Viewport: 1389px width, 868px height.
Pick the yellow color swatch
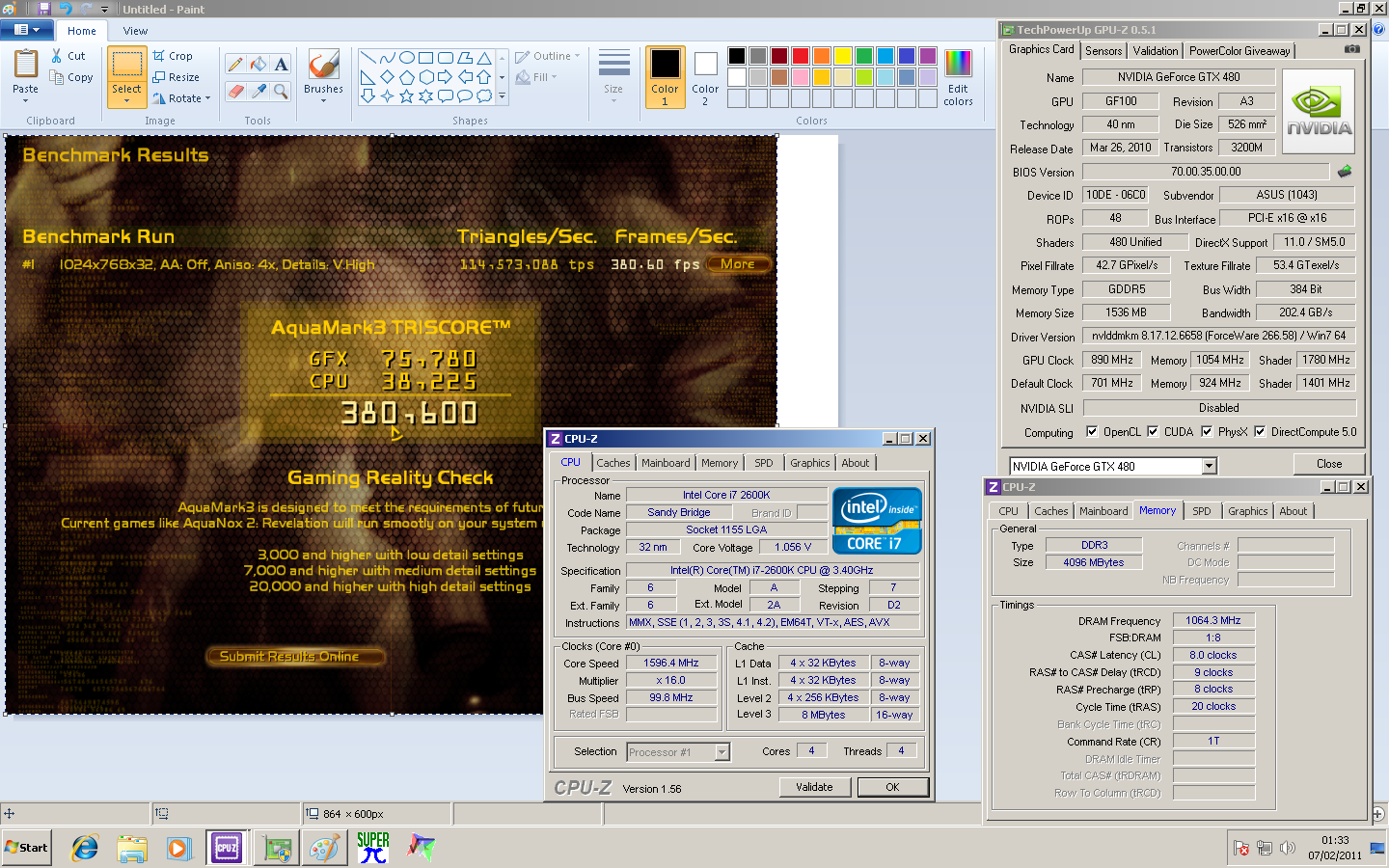(x=842, y=56)
